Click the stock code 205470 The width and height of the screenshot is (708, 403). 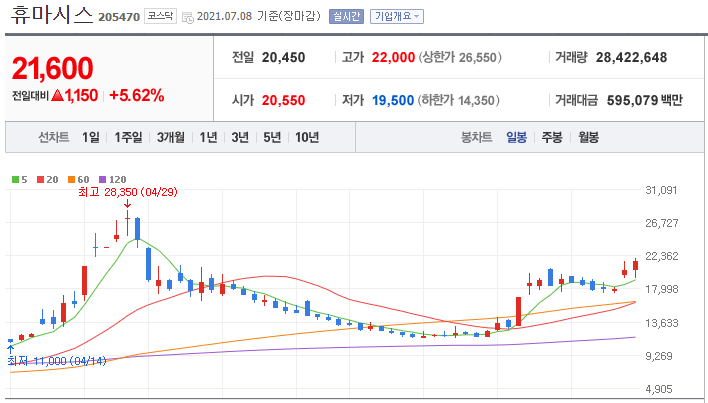(119, 18)
